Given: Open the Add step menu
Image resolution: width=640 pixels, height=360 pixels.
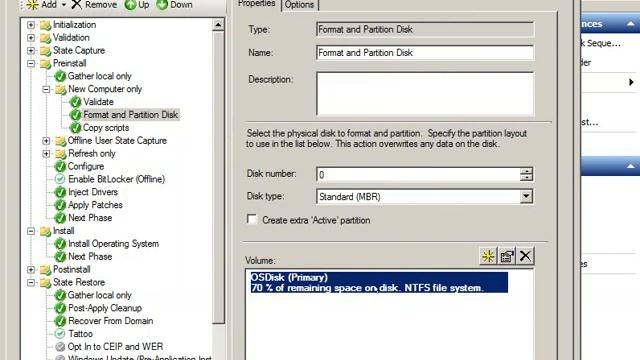Looking at the screenshot, I should pos(45,5).
